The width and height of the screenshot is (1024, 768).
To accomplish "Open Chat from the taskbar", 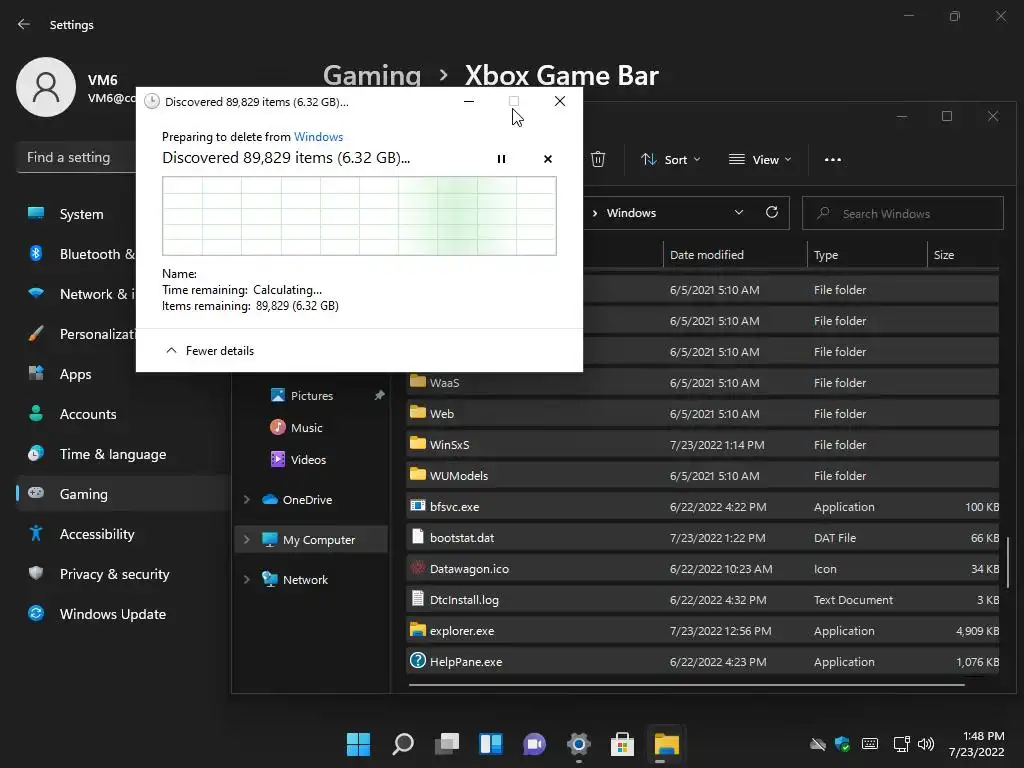I will (x=534, y=744).
